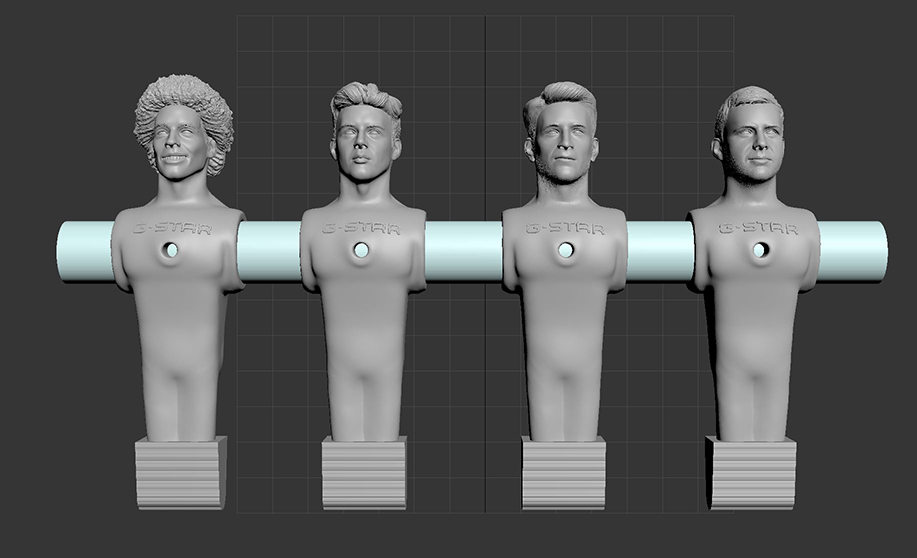Select the curly-haired head on the leftmost figure

(182, 135)
